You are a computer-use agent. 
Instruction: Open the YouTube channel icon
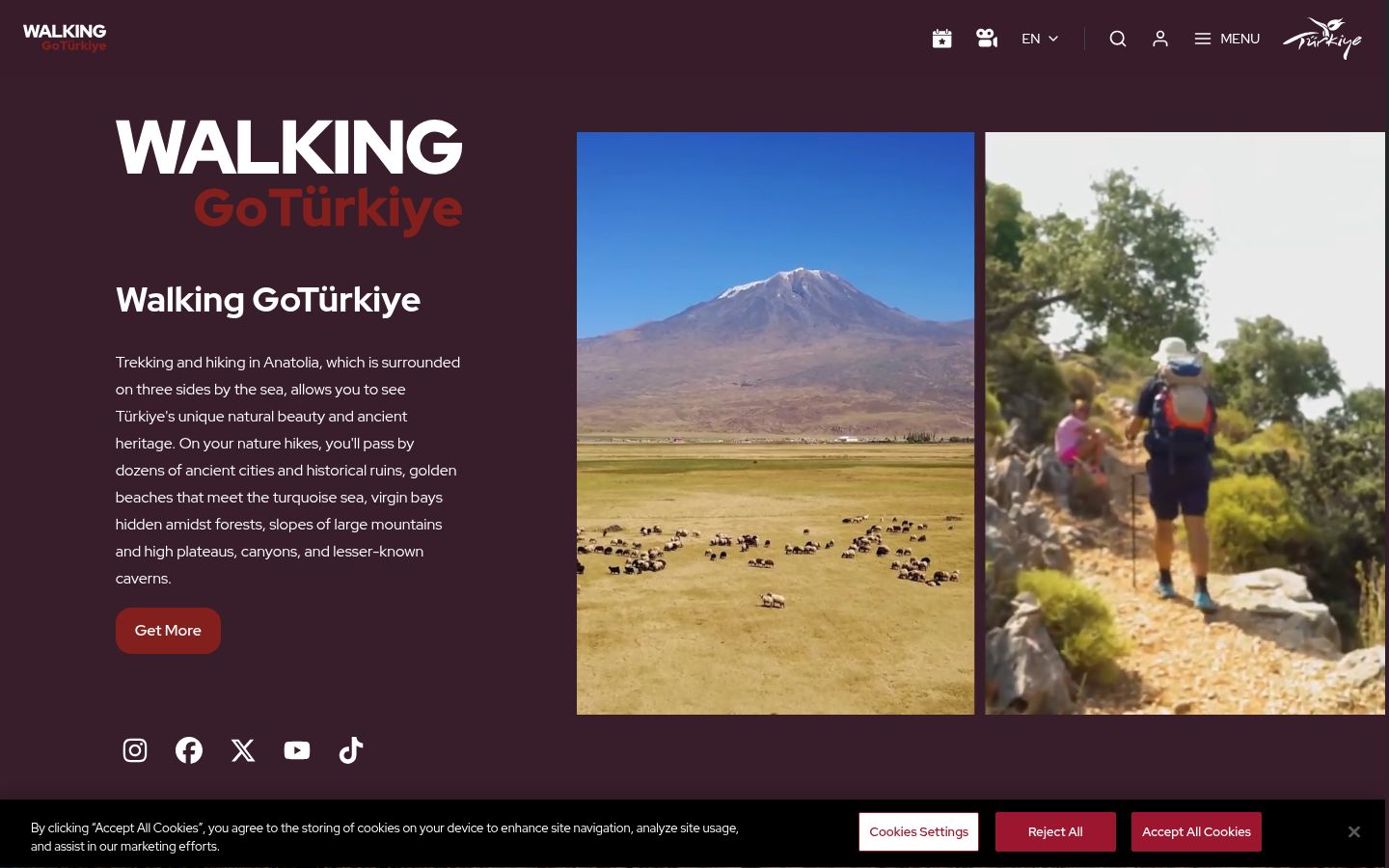click(x=297, y=750)
